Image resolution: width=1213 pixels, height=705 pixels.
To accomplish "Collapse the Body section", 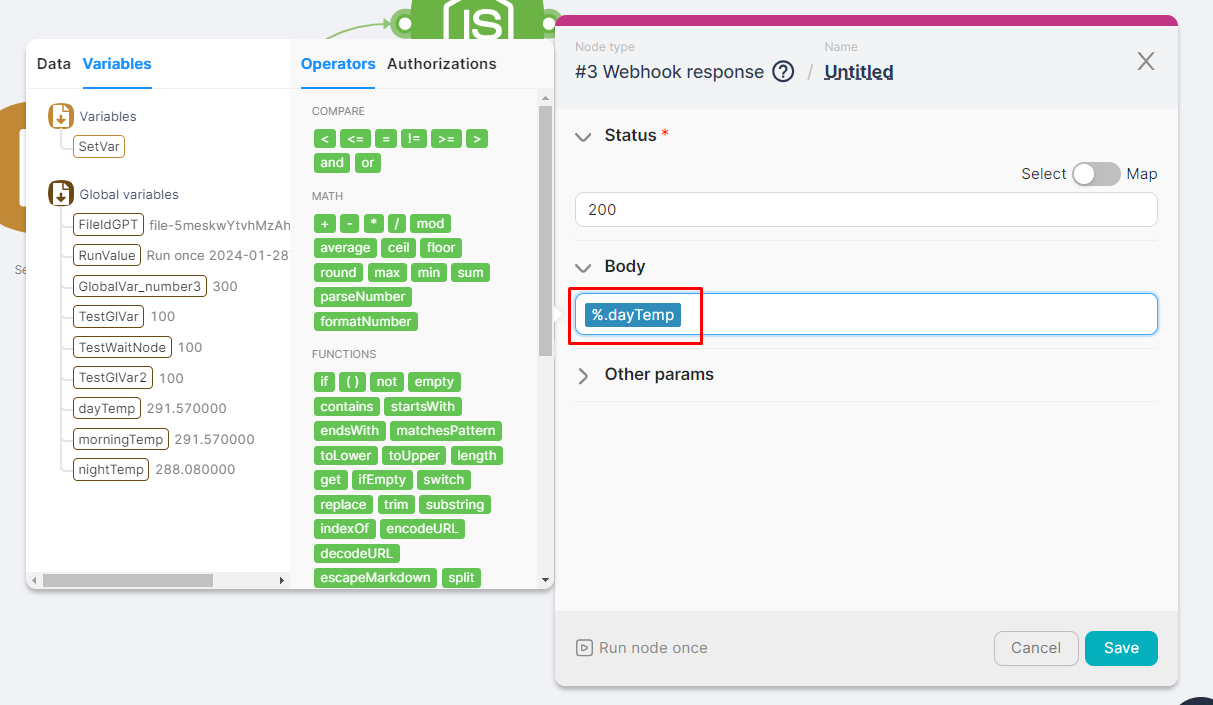I will 584,267.
